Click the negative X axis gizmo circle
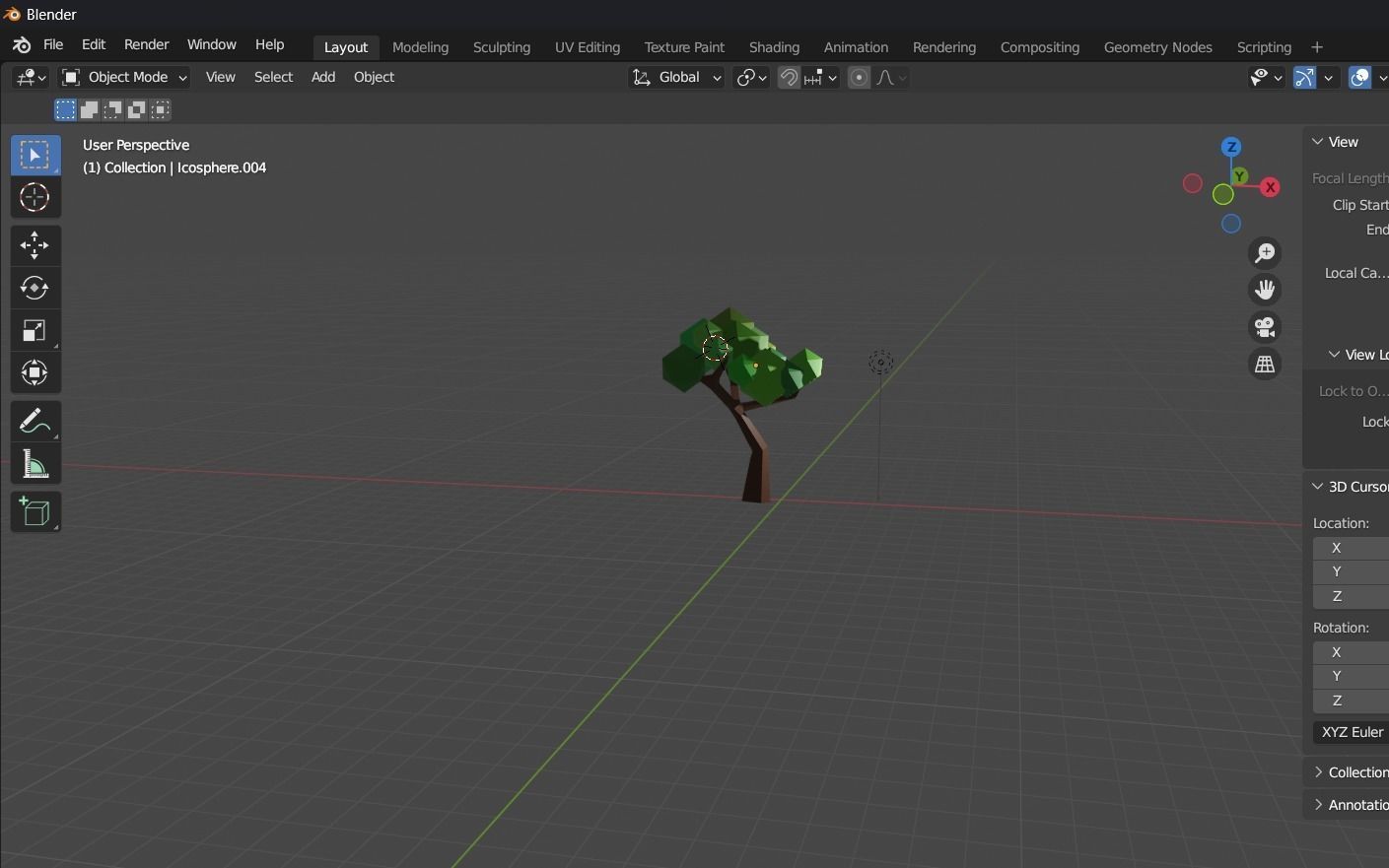This screenshot has width=1389, height=868. pos(1193,183)
